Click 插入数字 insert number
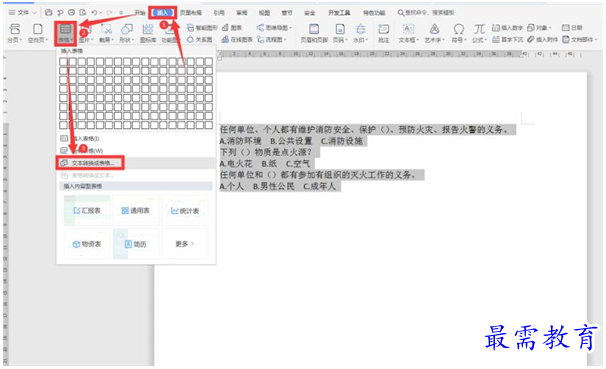This screenshot has height=369, width=606. [507, 28]
